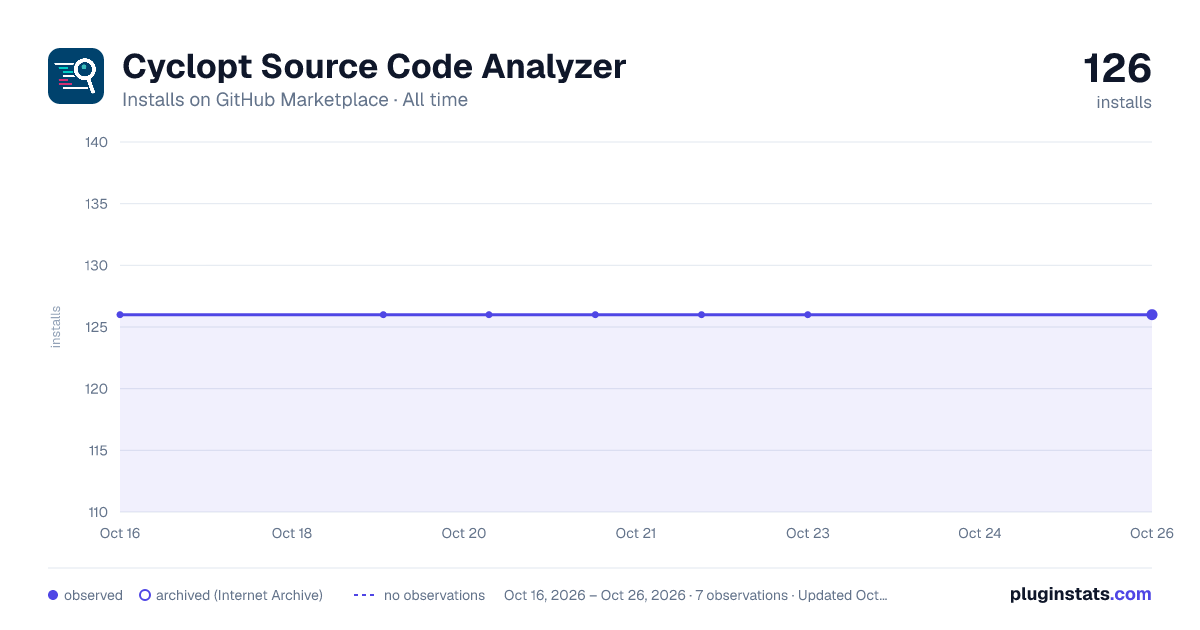Screen dimensions: 1200x630
Task: Click the observed legend dot icon
Action: [x=53, y=595]
